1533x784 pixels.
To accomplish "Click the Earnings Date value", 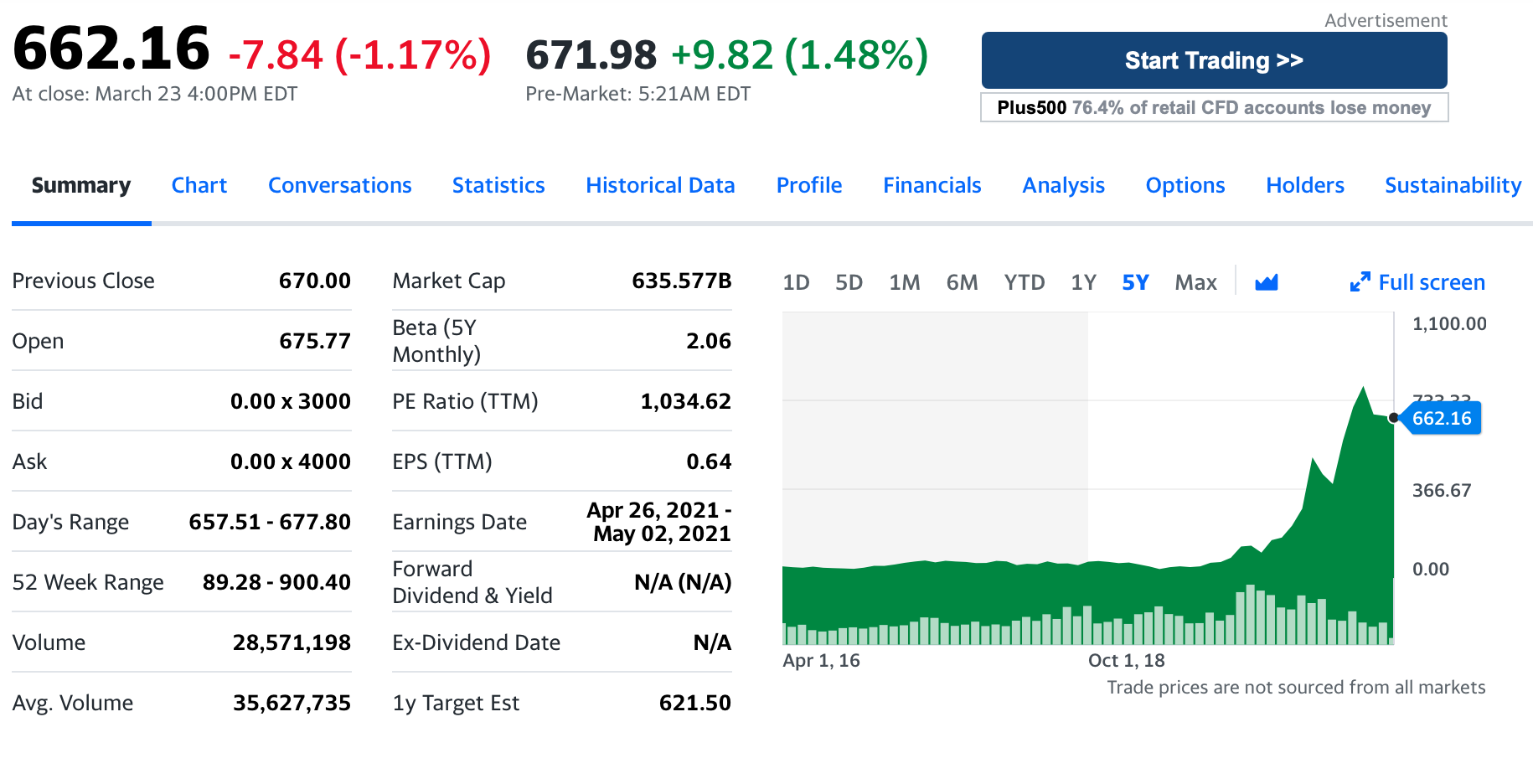I will tap(659, 522).
